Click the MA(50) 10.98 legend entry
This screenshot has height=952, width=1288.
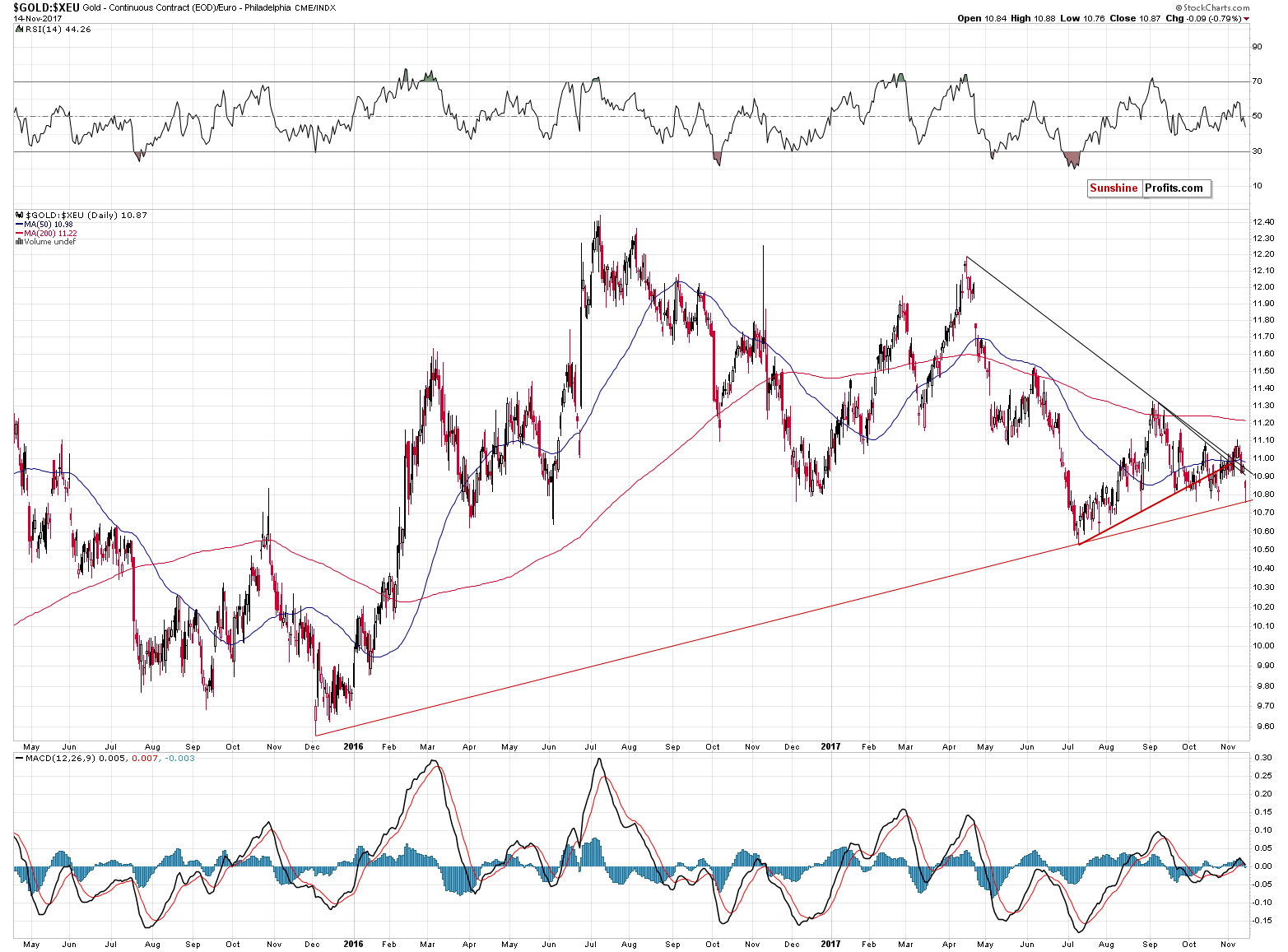49,225
